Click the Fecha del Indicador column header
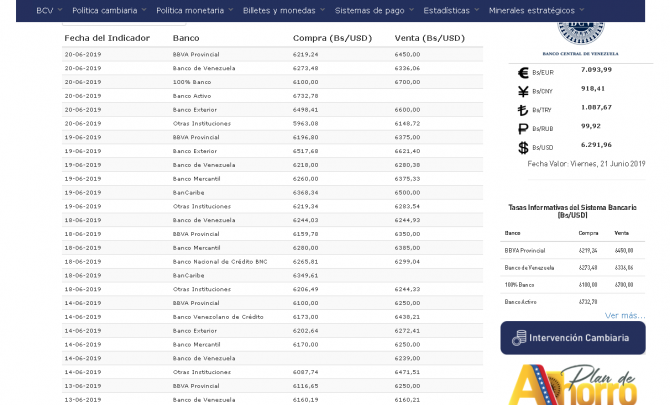The height and width of the screenshot is (405, 670). (x=107, y=38)
